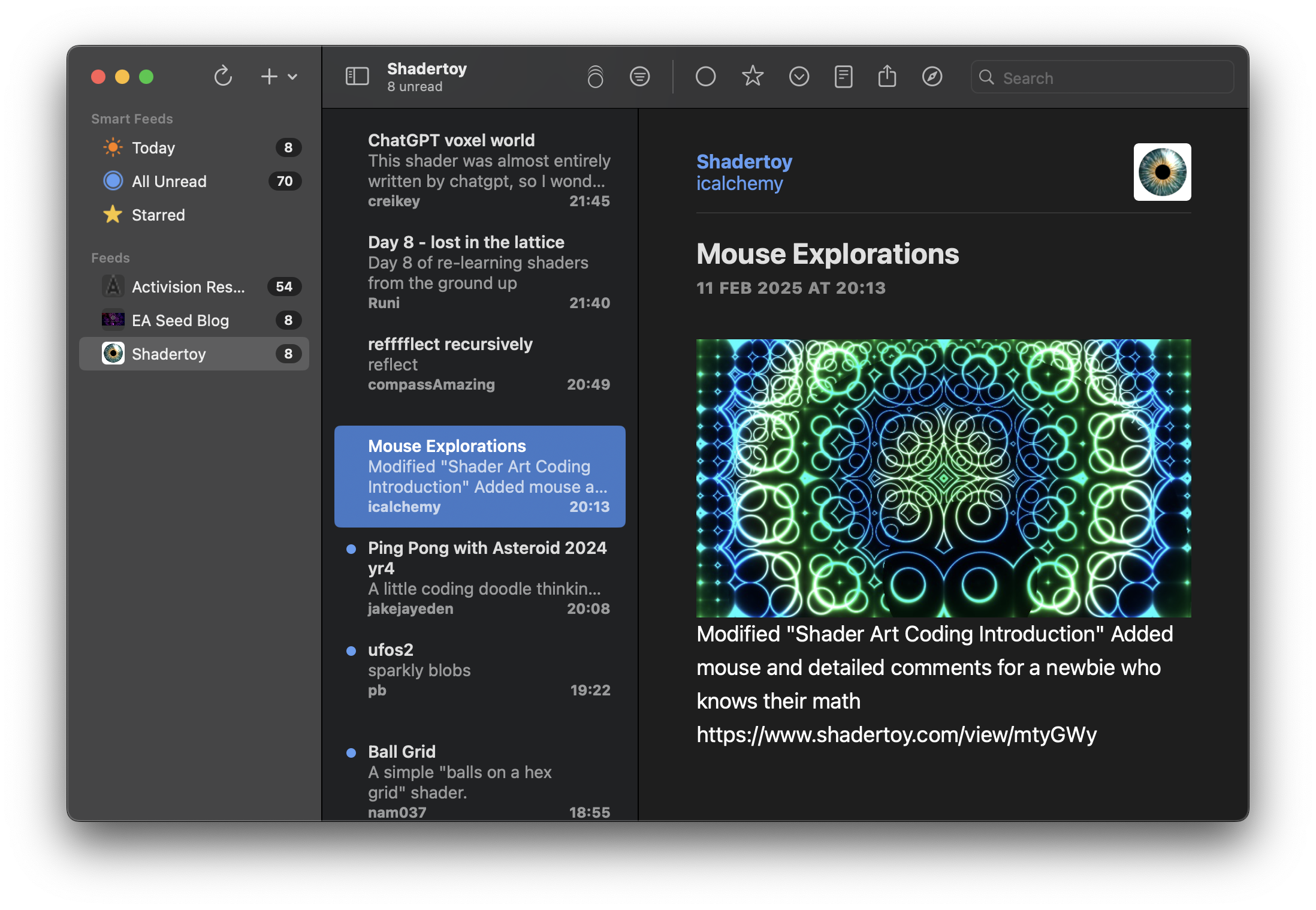Open the shadertoy.com/view/mtyGWy link
Screen dimensions: 1316x910
pyautogui.click(x=897, y=735)
